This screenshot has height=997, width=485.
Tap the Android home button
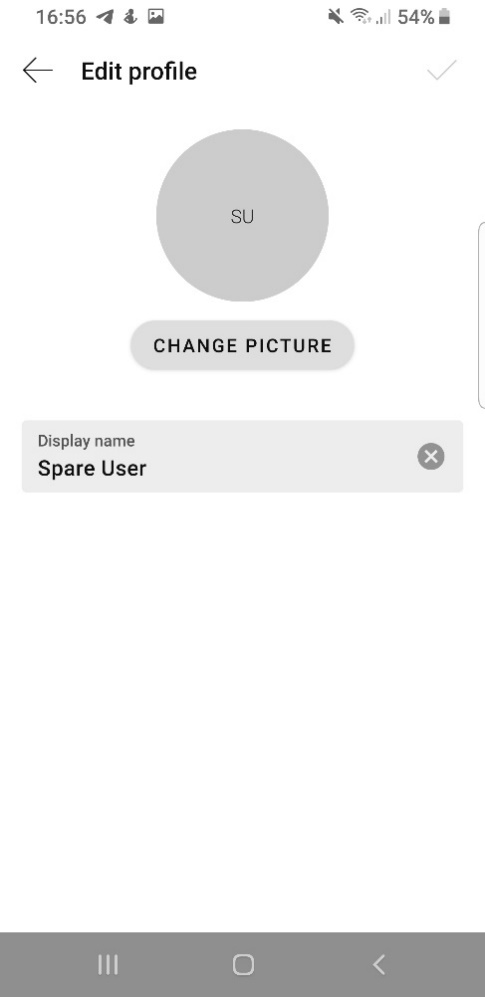click(243, 965)
